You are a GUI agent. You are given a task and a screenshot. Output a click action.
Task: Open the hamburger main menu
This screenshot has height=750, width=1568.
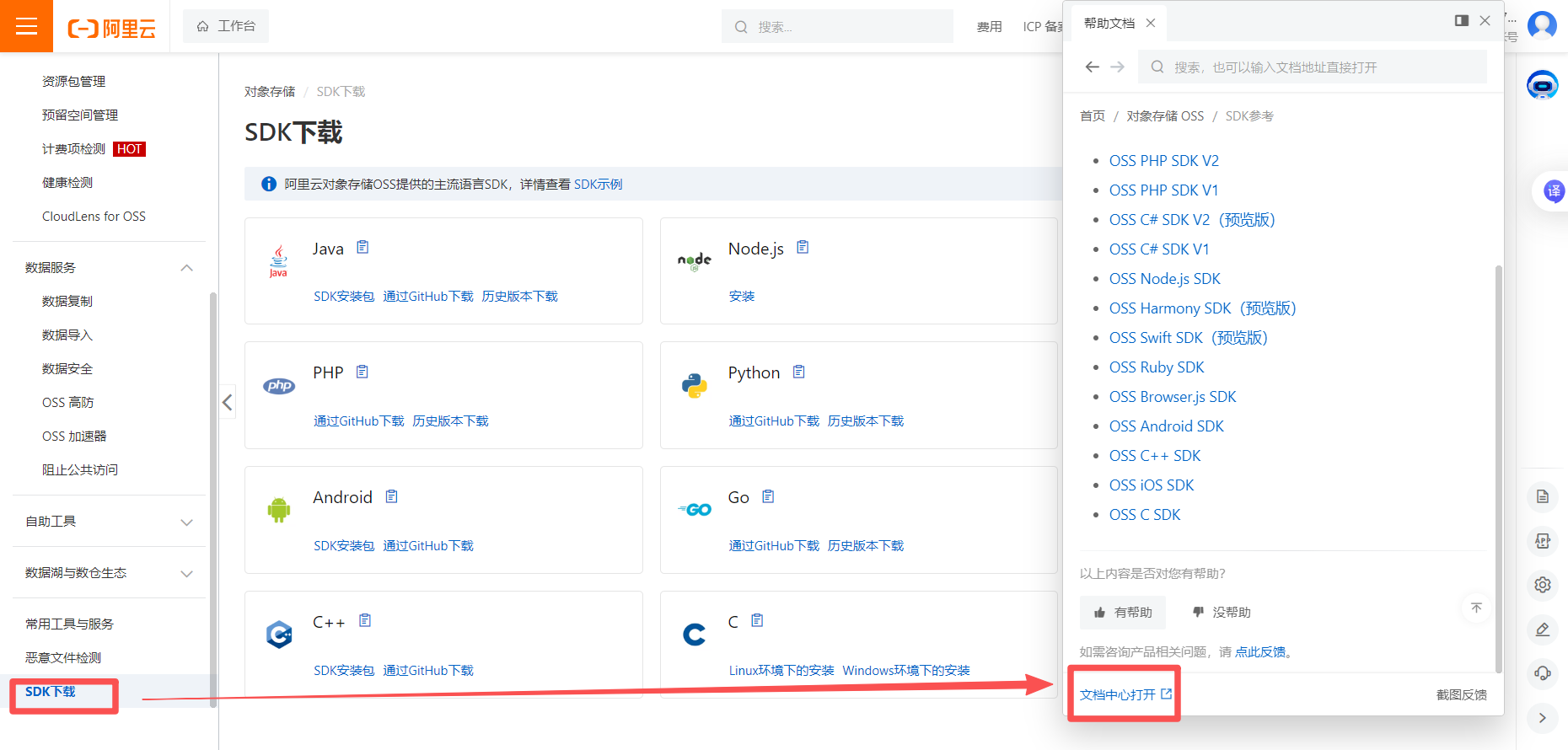pyautogui.click(x=26, y=26)
